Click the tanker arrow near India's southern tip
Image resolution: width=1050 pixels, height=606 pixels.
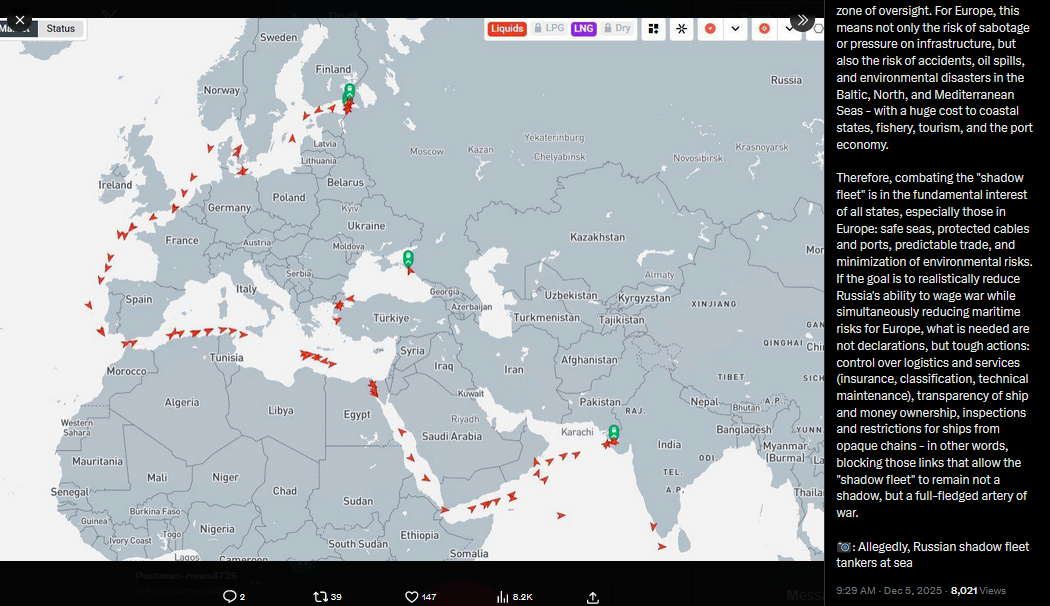[653, 527]
